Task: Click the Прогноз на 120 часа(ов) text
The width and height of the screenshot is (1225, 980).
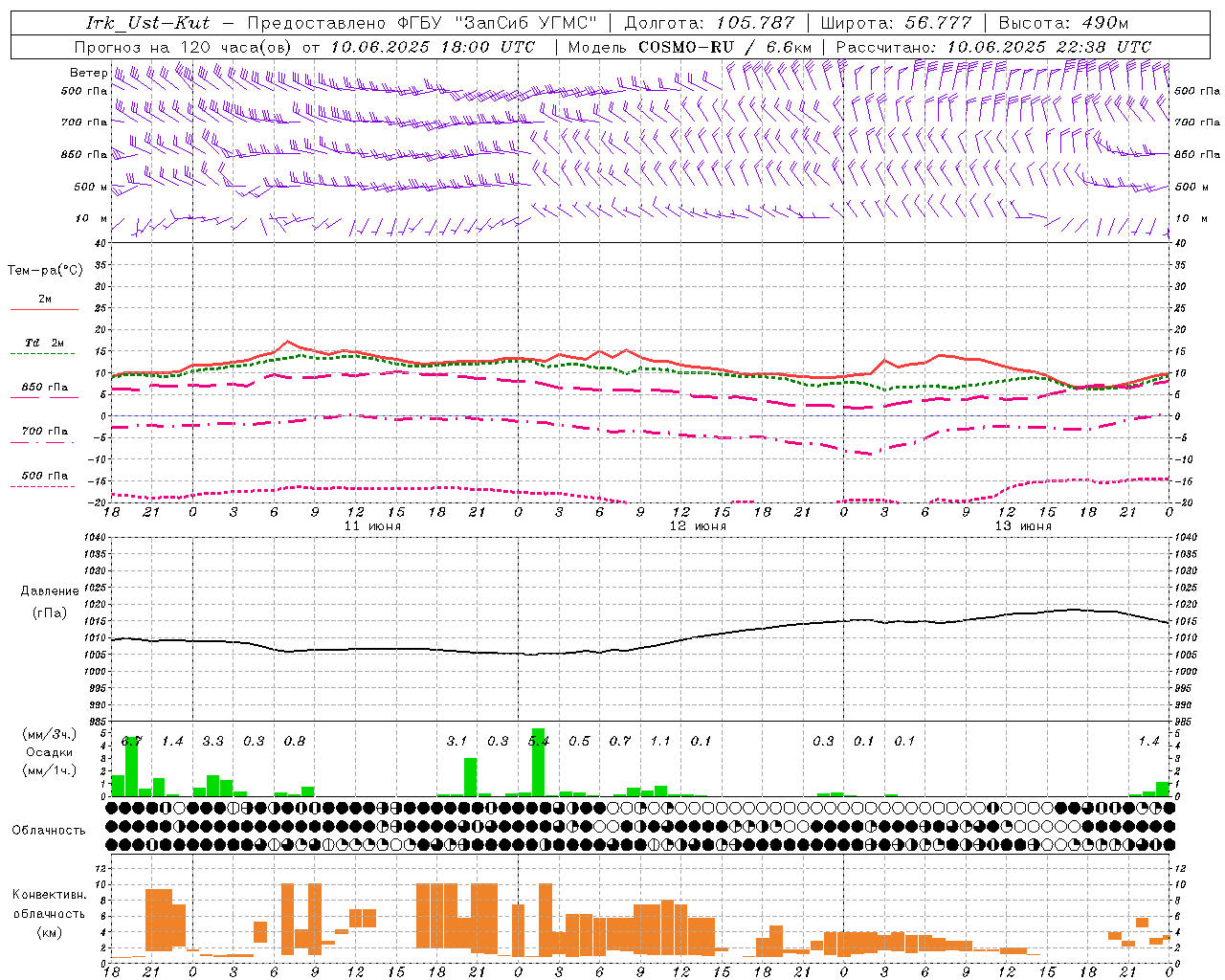Action: tap(185, 47)
